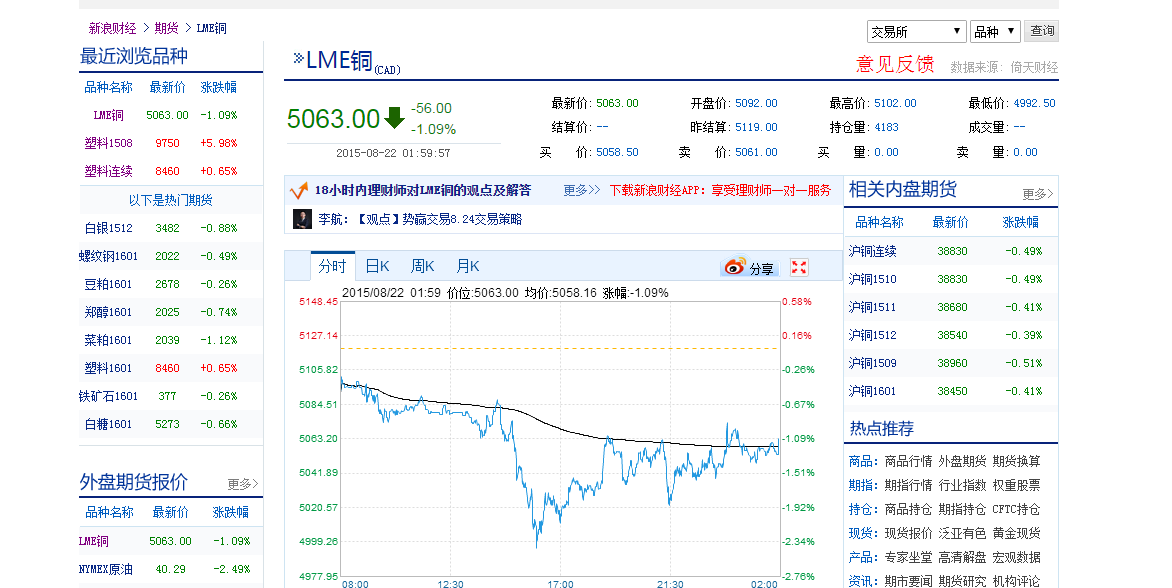Click 期货换算 in 热点推荐
Image resolution: width=1172 pixels, height=588 pixels.
tap(1017, 462)
